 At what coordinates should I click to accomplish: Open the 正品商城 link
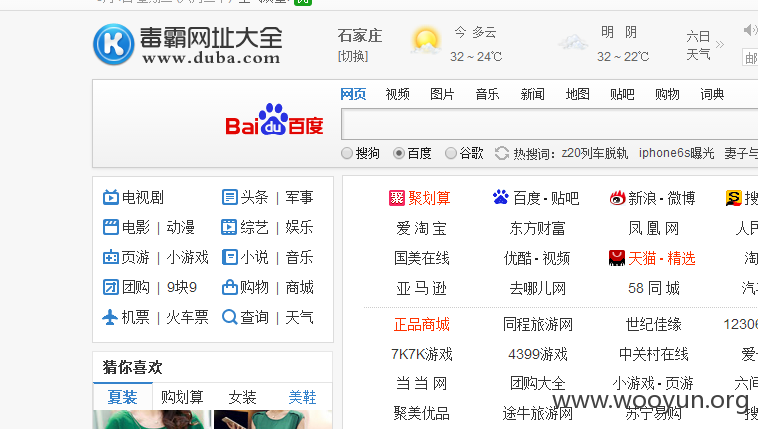pos(422,324)
